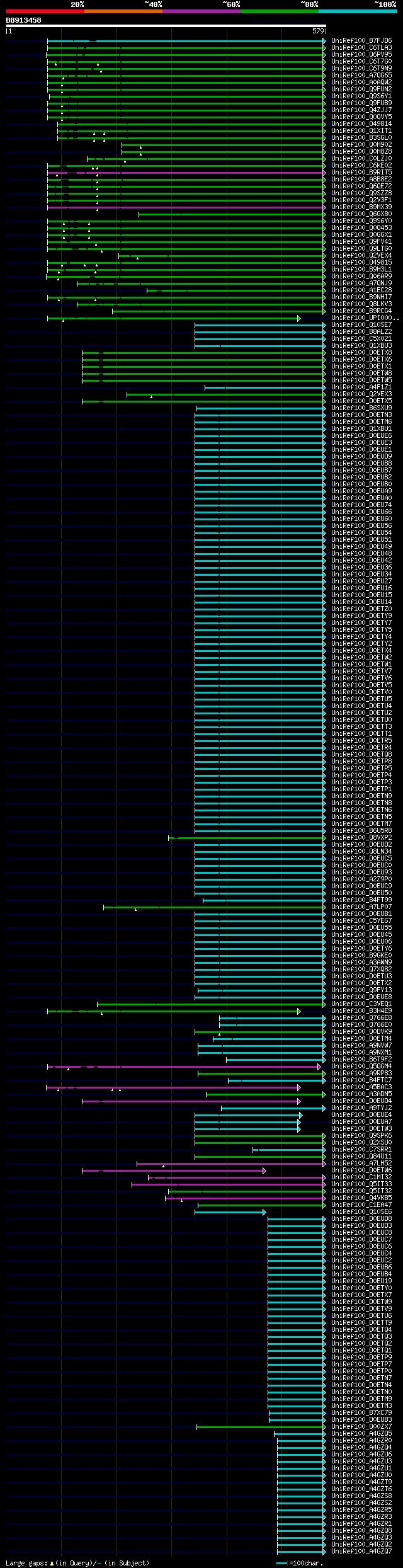Open hit UniRef100_Q6GX80
This screenshot has width=403, height=1568.
pyautogui.click(x=361, y=214)
